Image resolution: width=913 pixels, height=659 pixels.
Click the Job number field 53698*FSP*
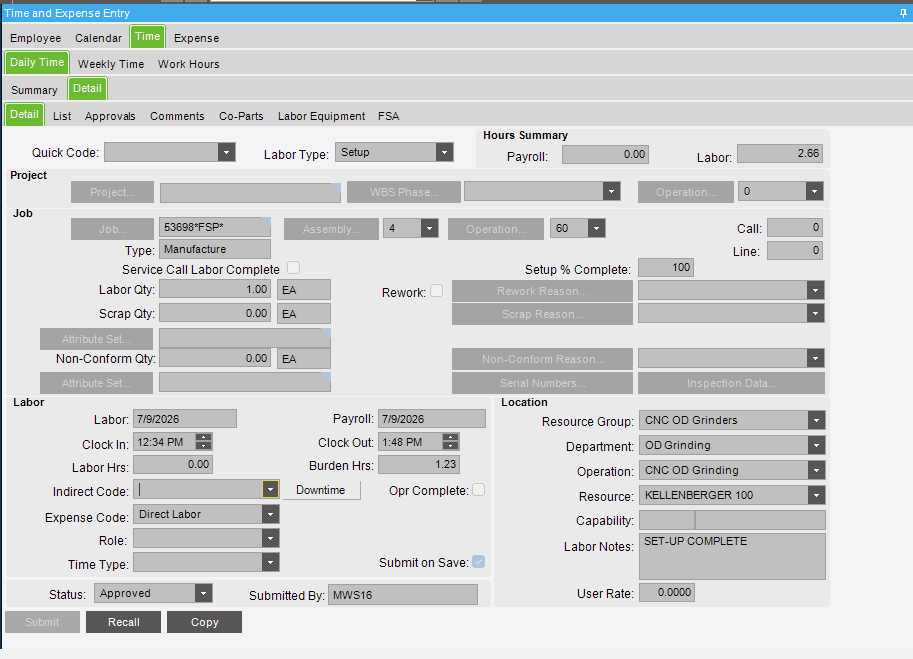(215, 227)
